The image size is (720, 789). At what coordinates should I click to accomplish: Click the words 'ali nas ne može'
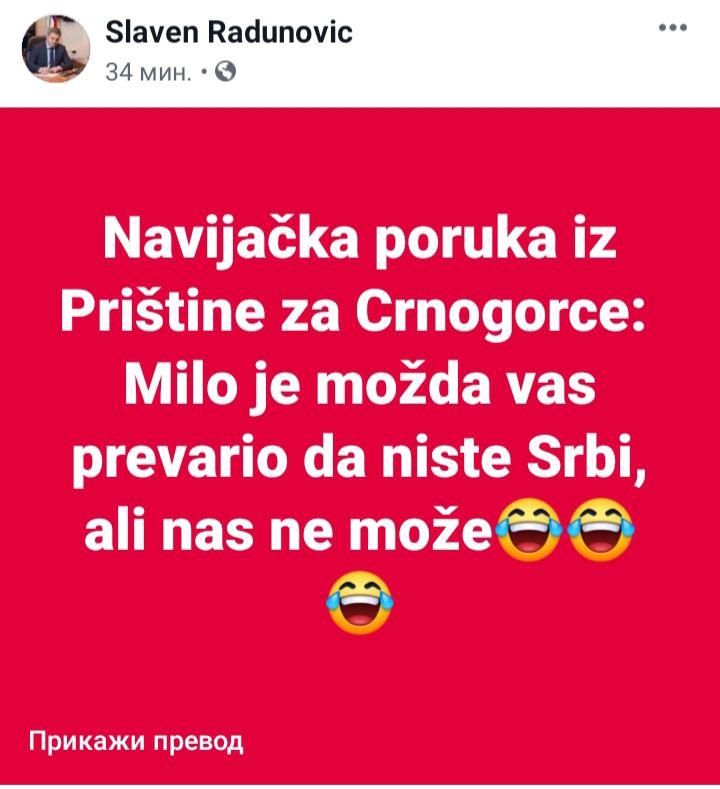coord(288,531)
